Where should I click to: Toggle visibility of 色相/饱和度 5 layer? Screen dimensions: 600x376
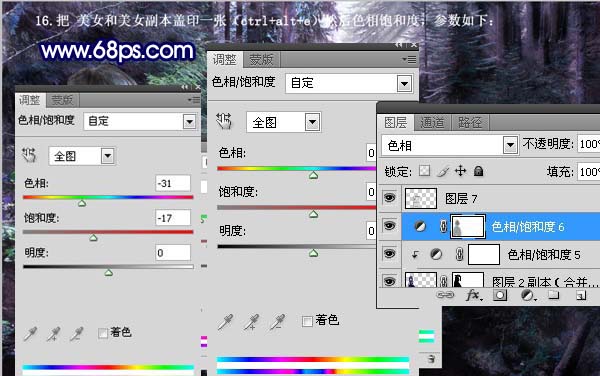[390, 254]
